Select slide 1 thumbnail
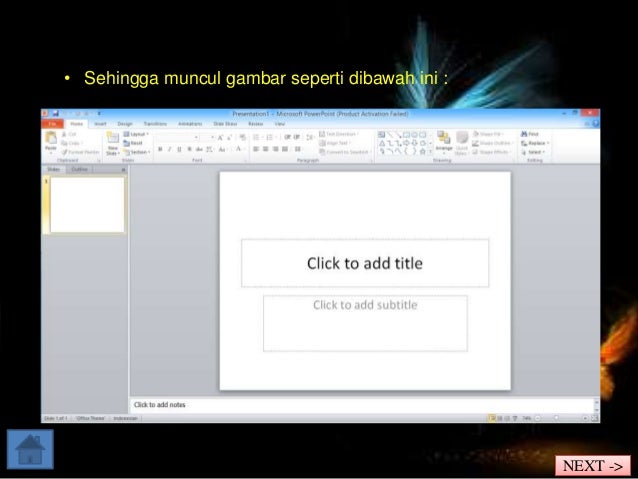The height and width of the screenshot is (479, 638). 87,205
